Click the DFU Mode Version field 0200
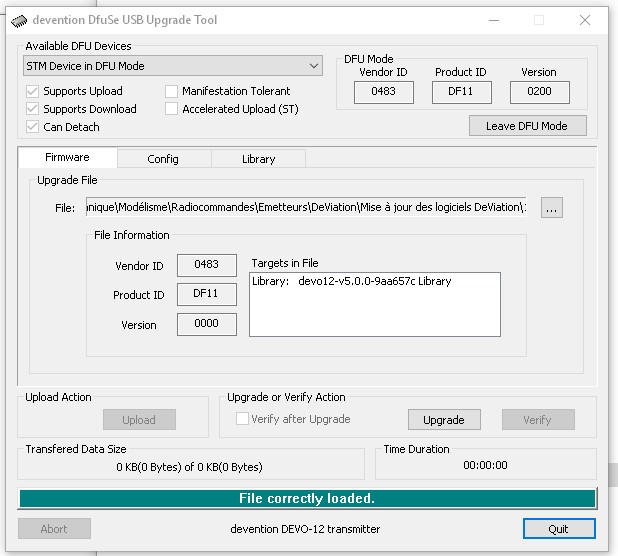Viewport: 618px width, 556px height. [540, 92]
